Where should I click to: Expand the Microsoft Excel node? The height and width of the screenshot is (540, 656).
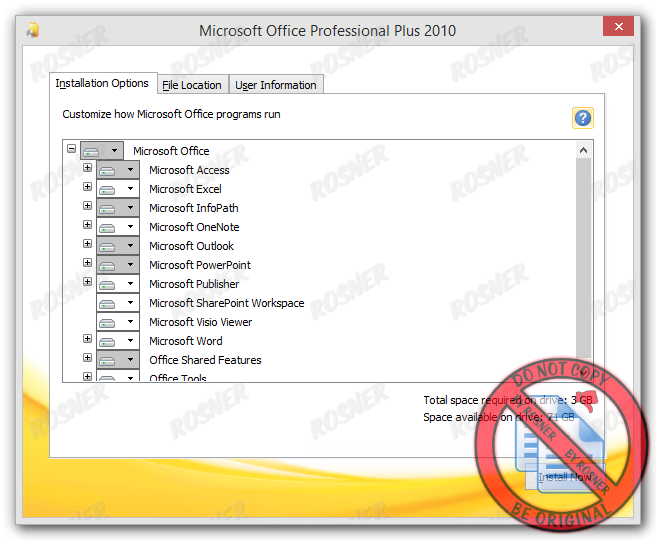click(87, 187)
